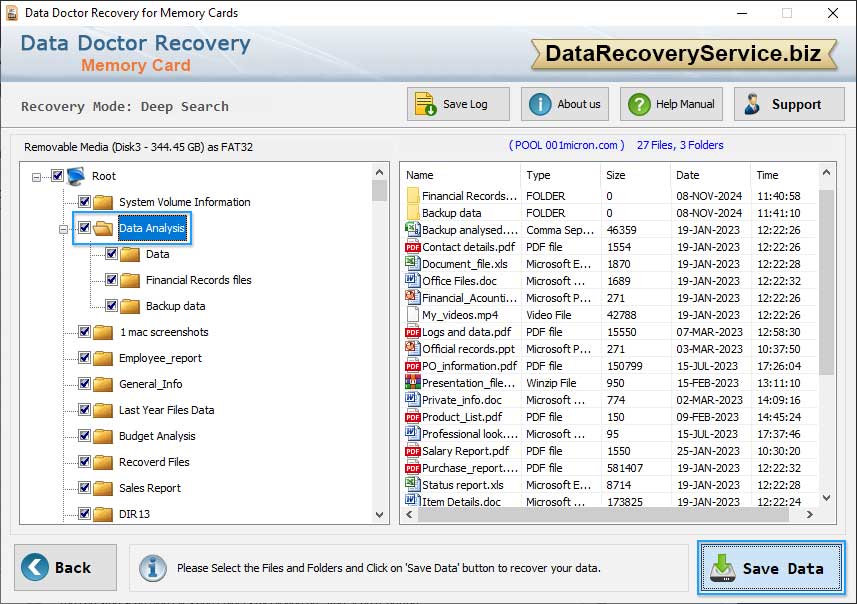Sort by the Type column header
The height and width of the screenshot is (604, 857).
[x=560, y=175]
